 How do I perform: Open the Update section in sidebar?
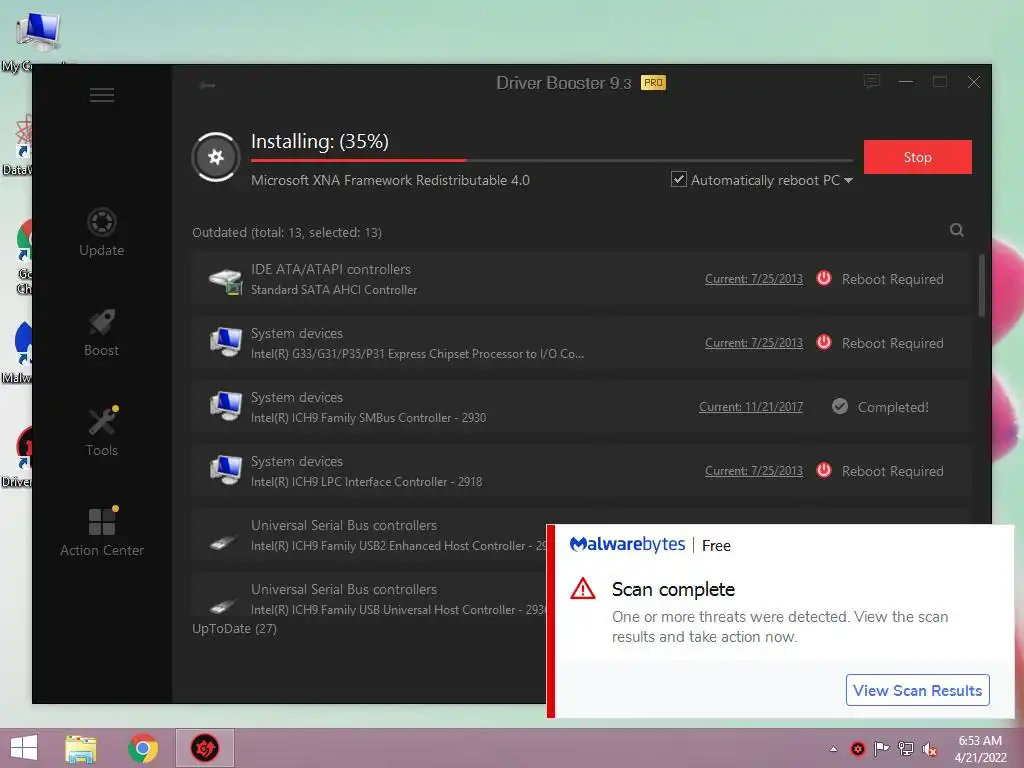point(101,232)
